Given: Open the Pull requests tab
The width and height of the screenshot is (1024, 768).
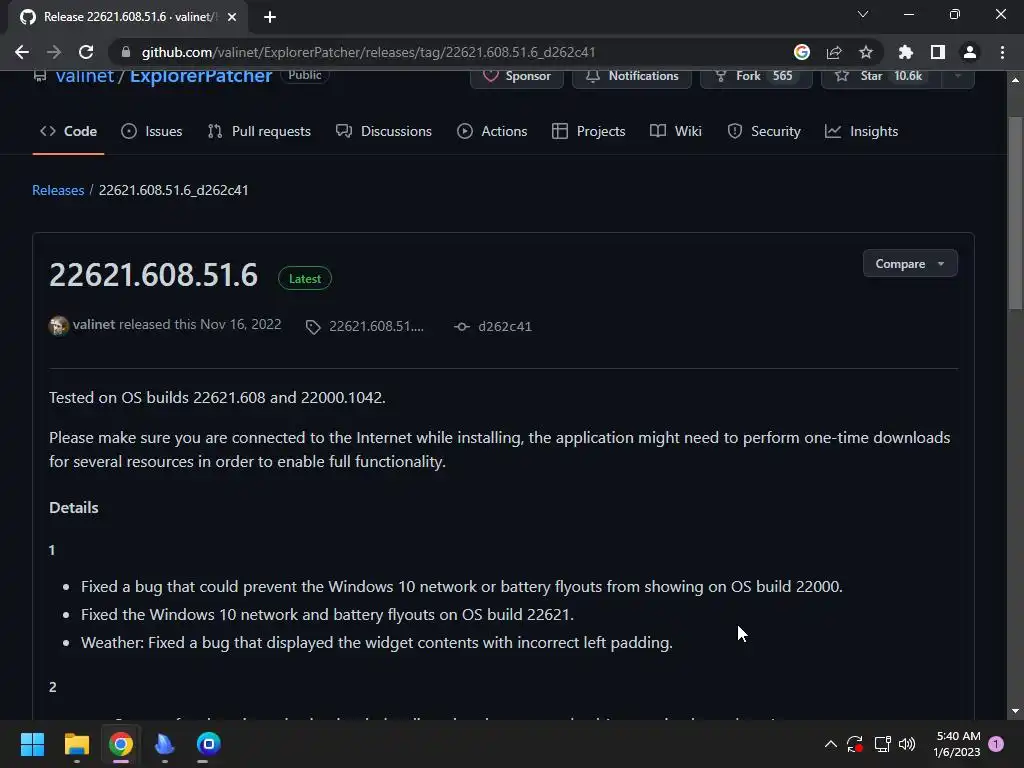Looking at the screenshot, I should click(259, 131).
